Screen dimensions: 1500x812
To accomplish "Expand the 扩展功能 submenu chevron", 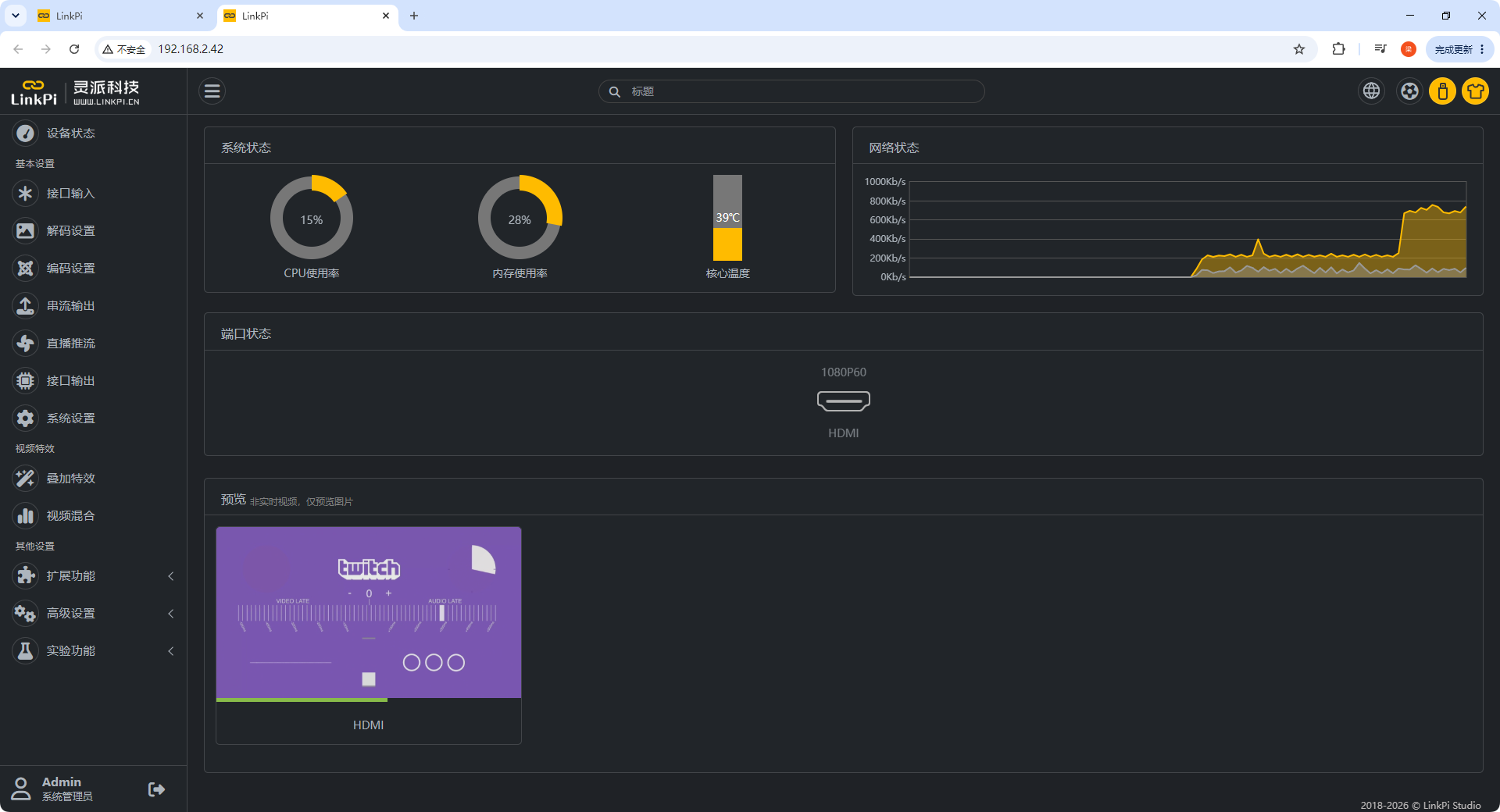I will point(171,576).
